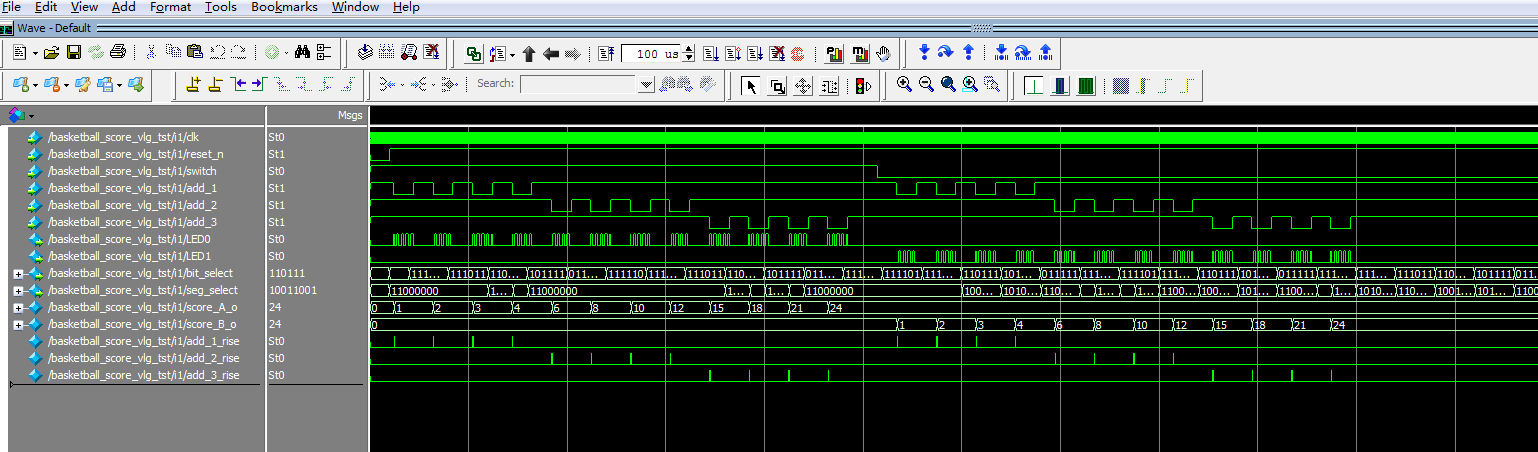Activate Pan mode four-arrow icon
Viewport: 1538px width, 452px height.
803,86
